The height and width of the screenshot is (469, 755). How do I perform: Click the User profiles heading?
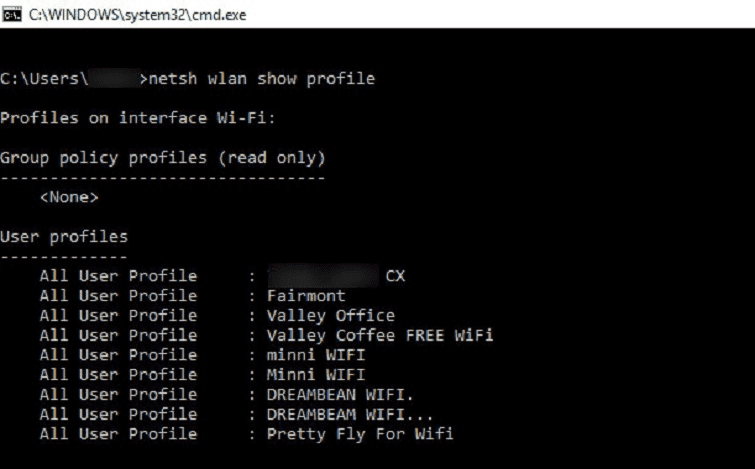(64, 237)
